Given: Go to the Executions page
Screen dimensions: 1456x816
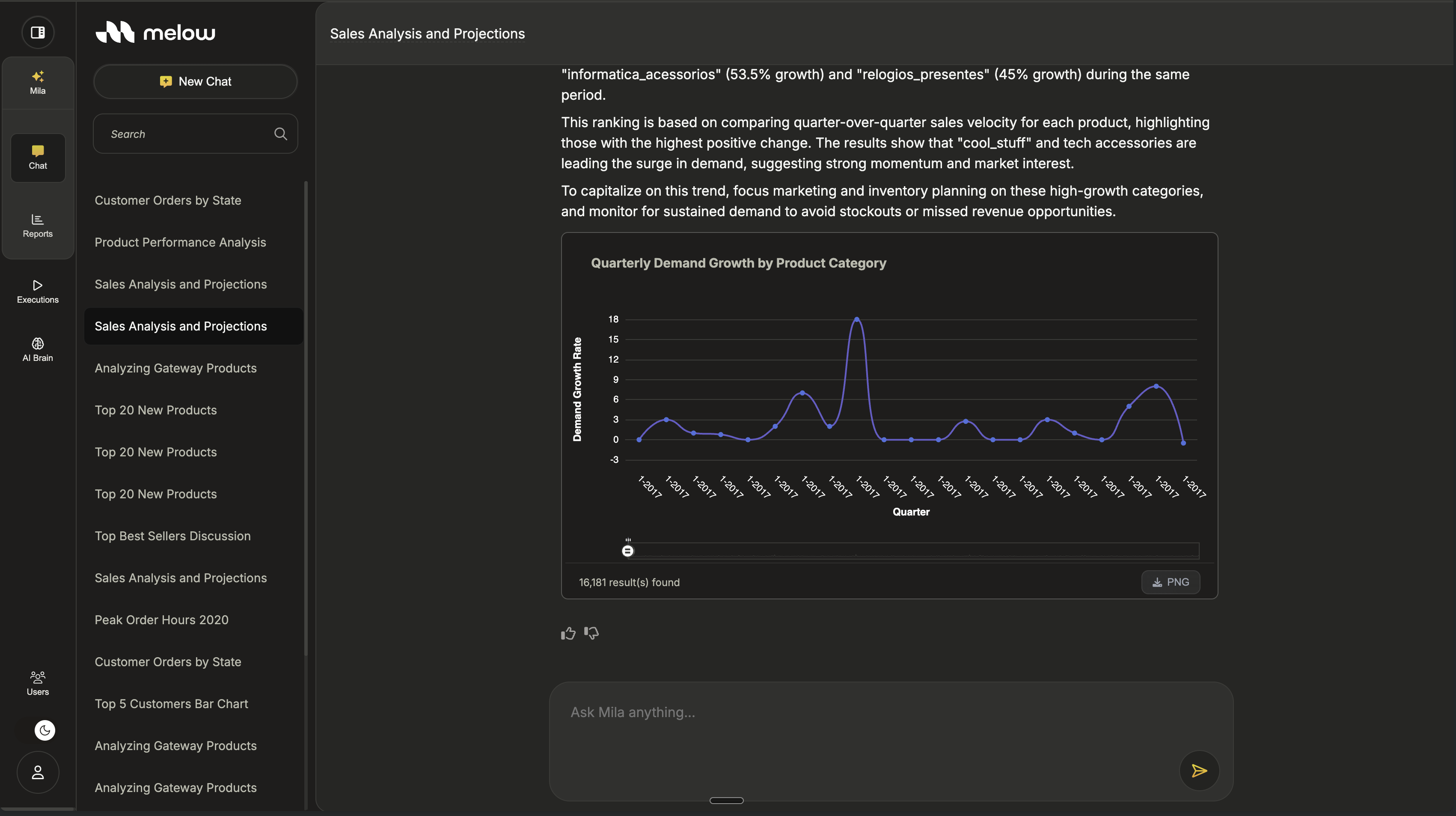Looking at the screenshot, I should click(x=38, y=291).
